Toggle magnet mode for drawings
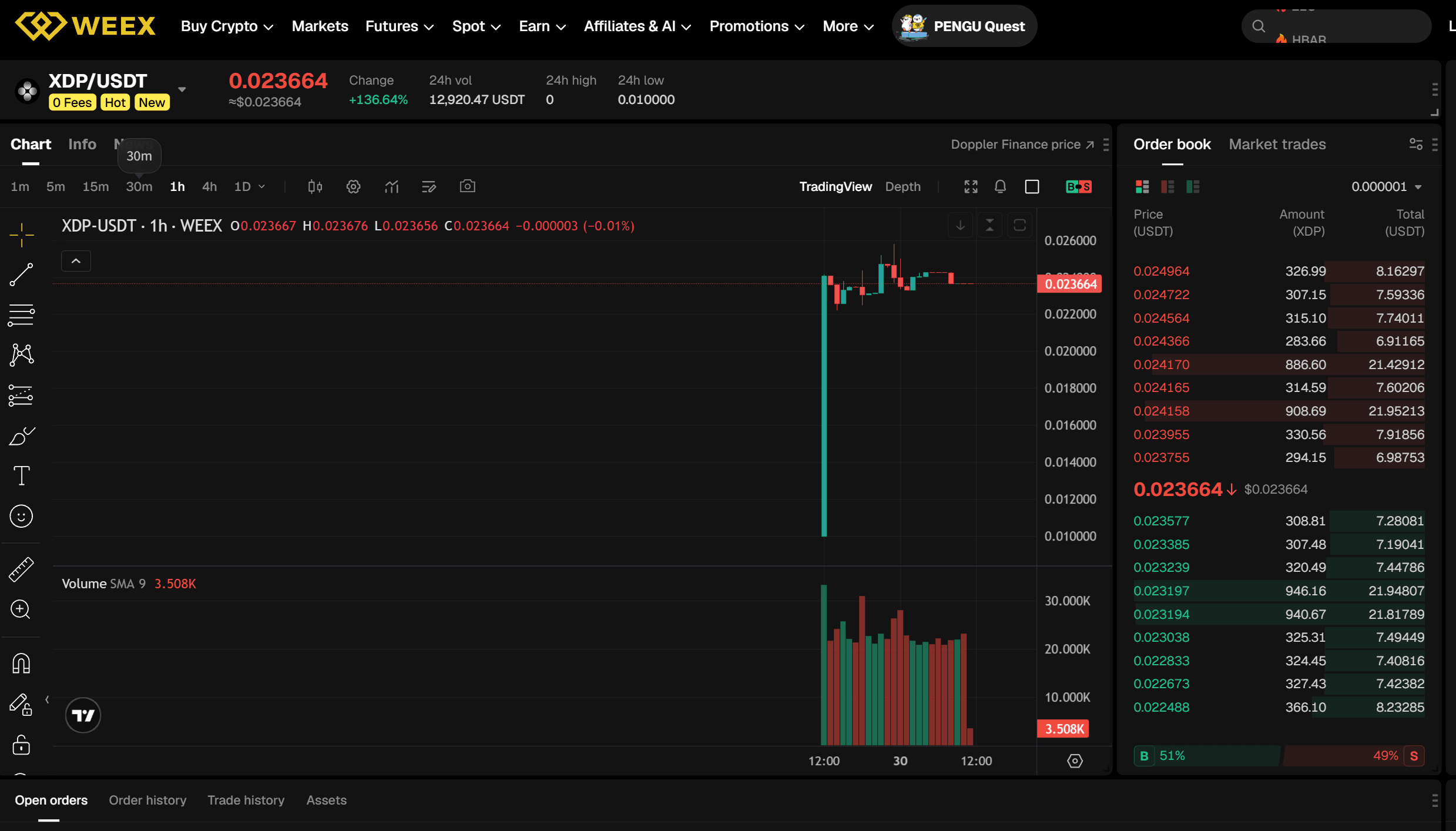This screenshot has height=831, width=1456. 22,663
